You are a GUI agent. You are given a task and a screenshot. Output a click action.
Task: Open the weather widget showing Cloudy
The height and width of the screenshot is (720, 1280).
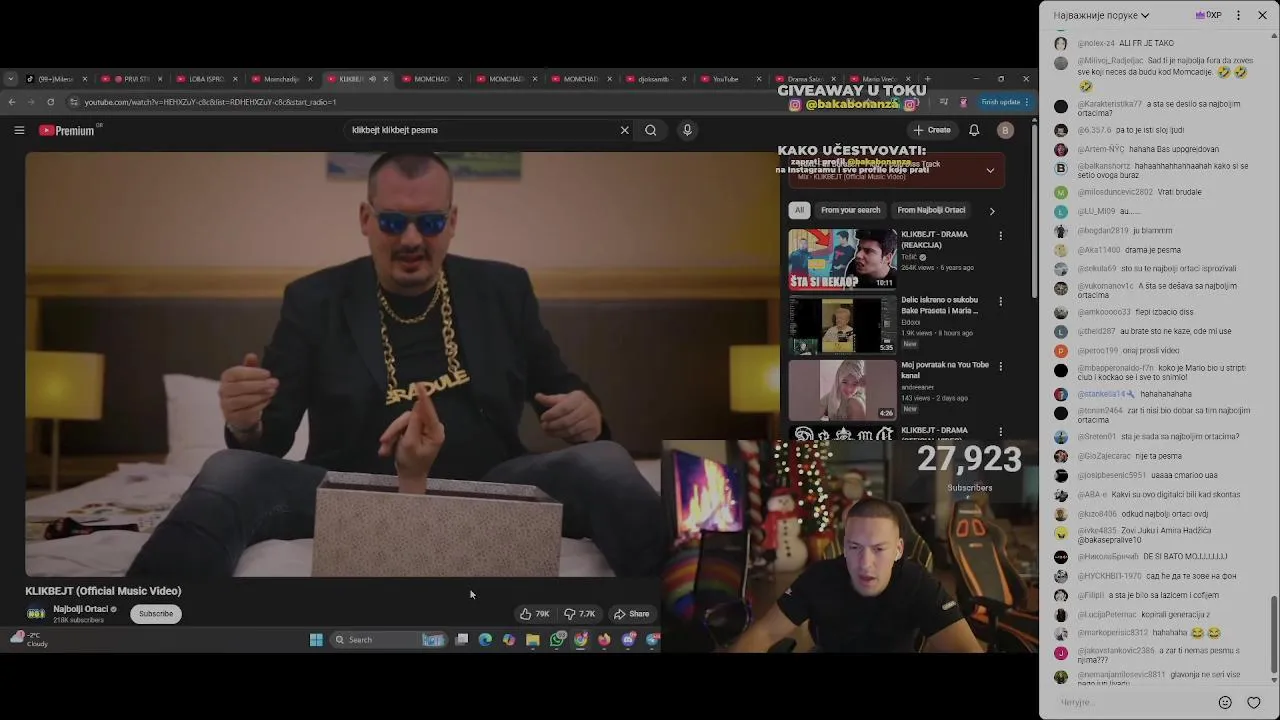[x=28, y=639]
